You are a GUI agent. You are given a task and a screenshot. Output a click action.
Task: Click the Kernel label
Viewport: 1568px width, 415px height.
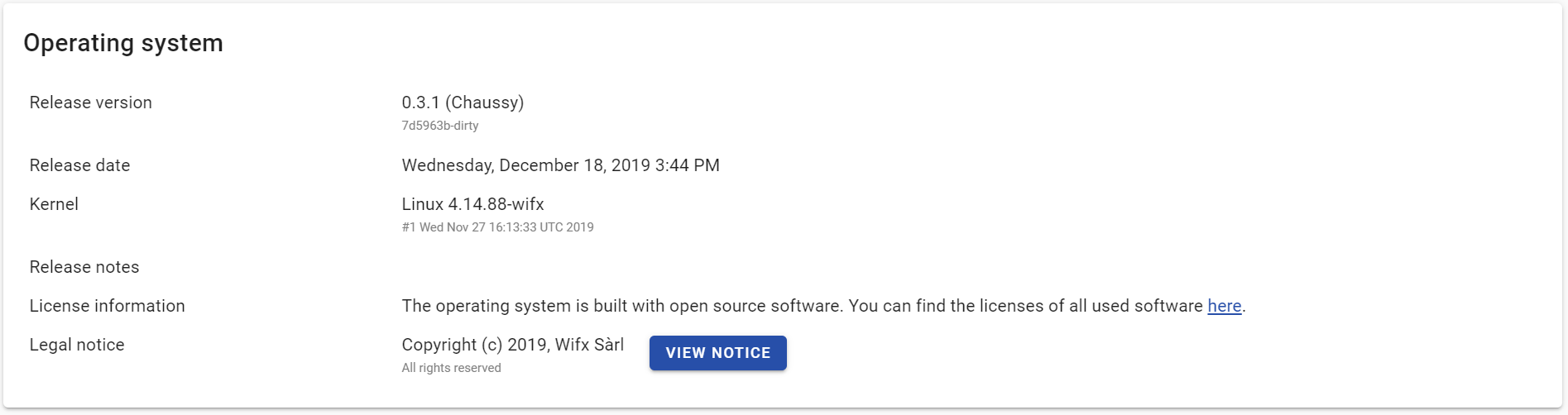(x=54, y=204)
